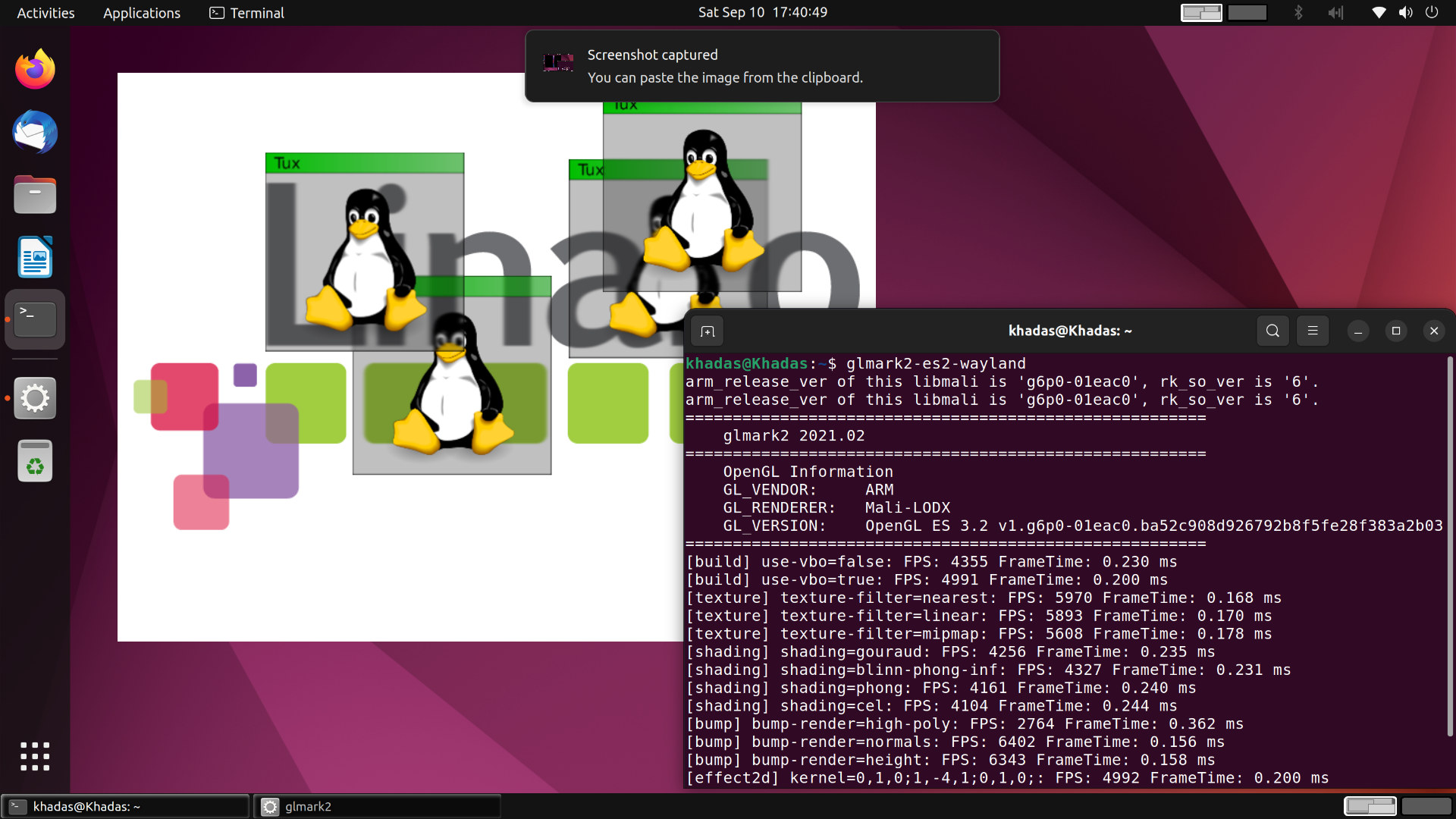Click the bump-render=normals FPS 6402 line
The height and width of the screenshot is (819, 1456).
pyautogui.click(x=955, y=742)
